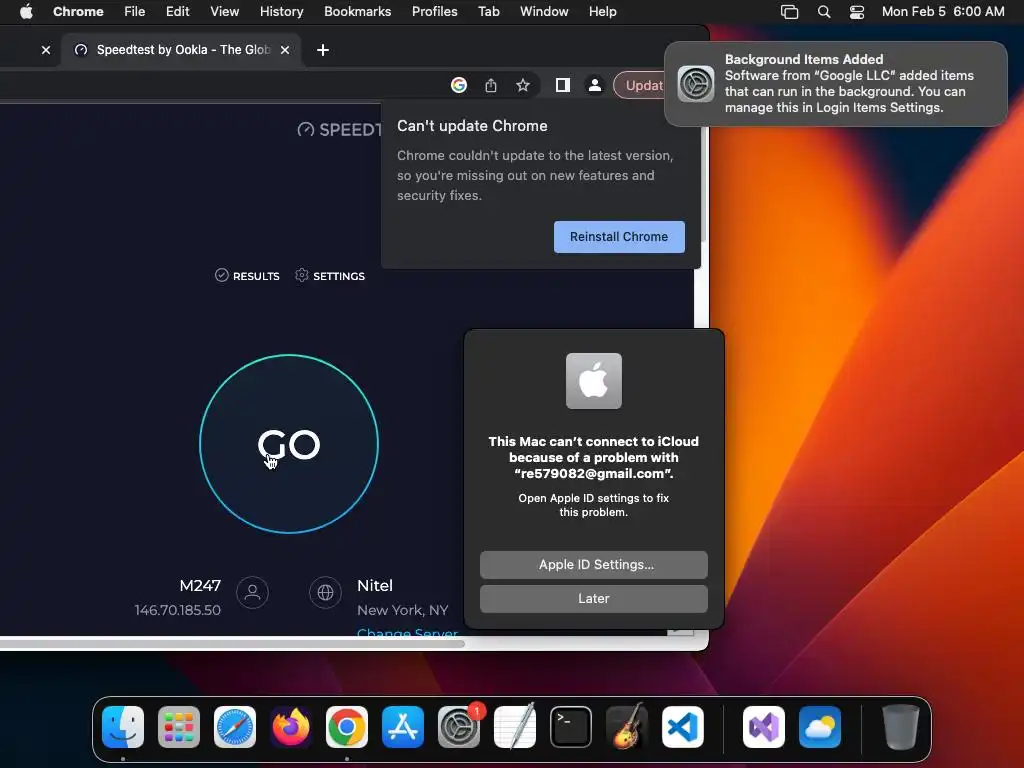Open the Help menu
The width and height of the screenshot is (1024, 768).
point(602,12)
